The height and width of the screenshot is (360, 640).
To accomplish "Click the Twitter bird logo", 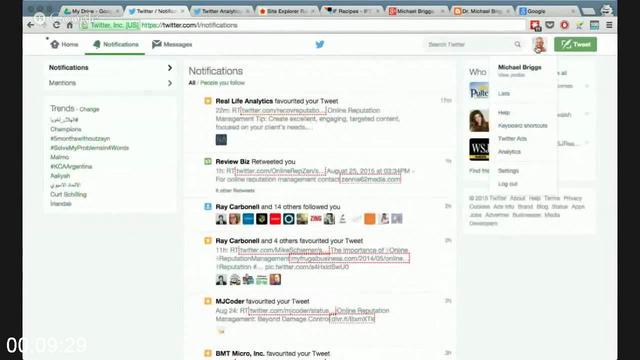I will [320, 44].
